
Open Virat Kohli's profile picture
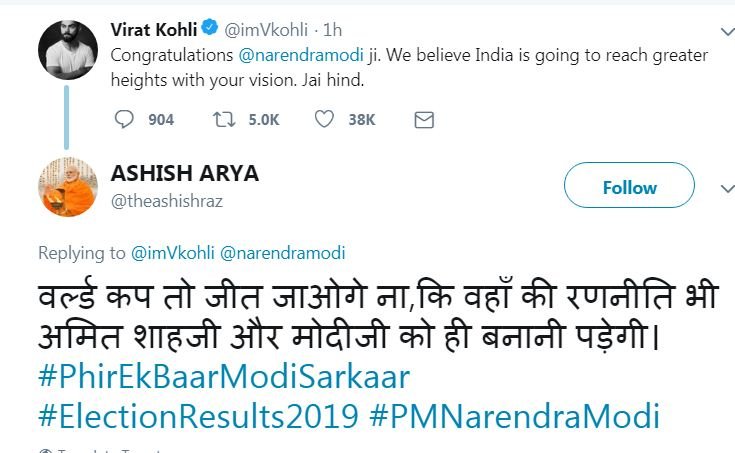(x=68, y=48)
